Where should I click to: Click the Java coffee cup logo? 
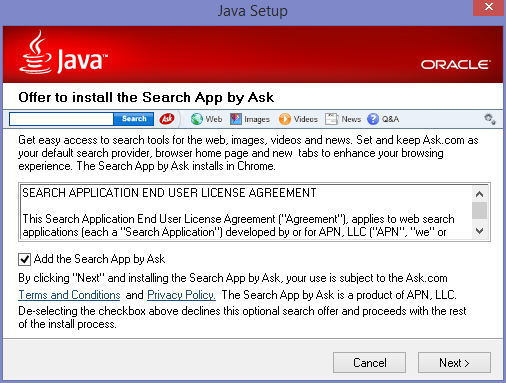(x=36, y=52)
